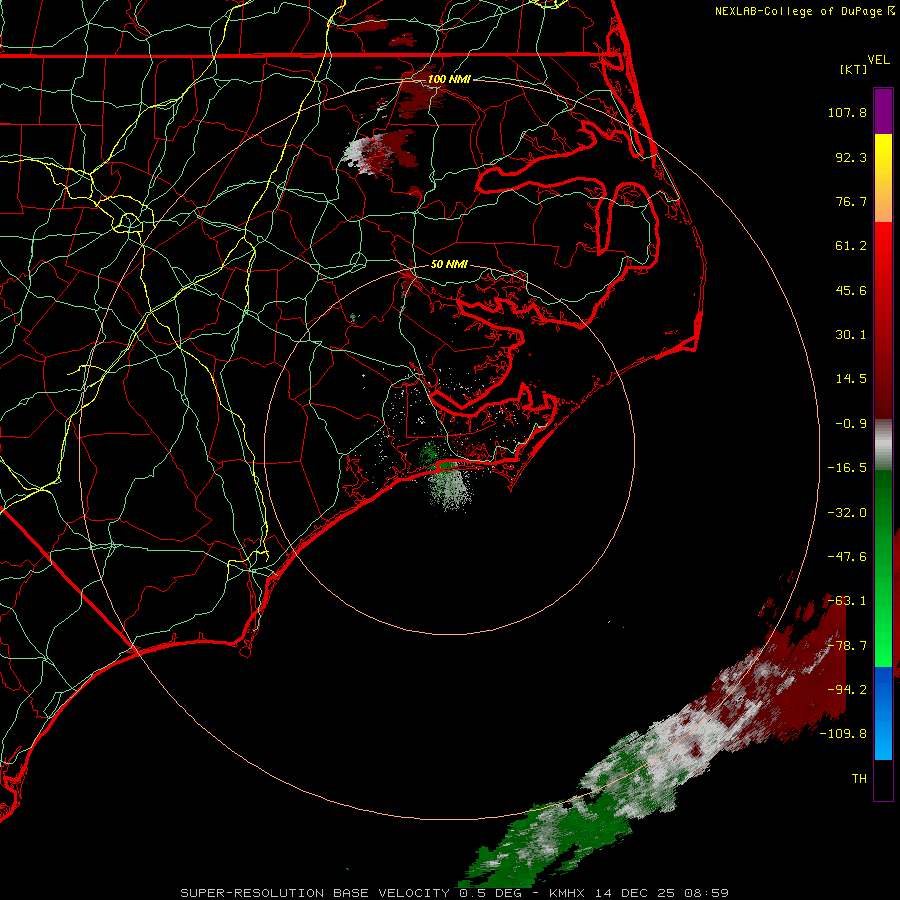
Task: Select the -63.1 scale value
Action: [847, 601]
